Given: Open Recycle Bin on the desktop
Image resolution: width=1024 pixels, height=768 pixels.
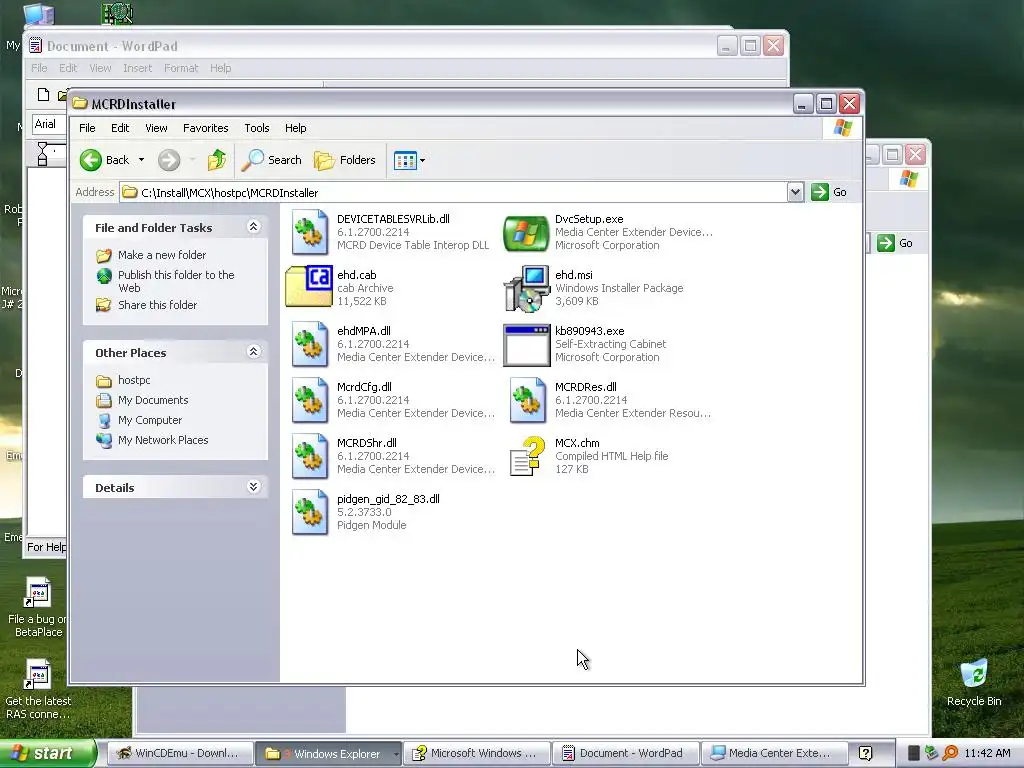Looking at the screenshot, I should [974, 683].
